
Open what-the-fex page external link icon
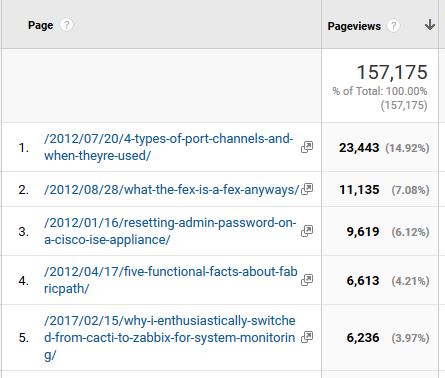point(307,189)
